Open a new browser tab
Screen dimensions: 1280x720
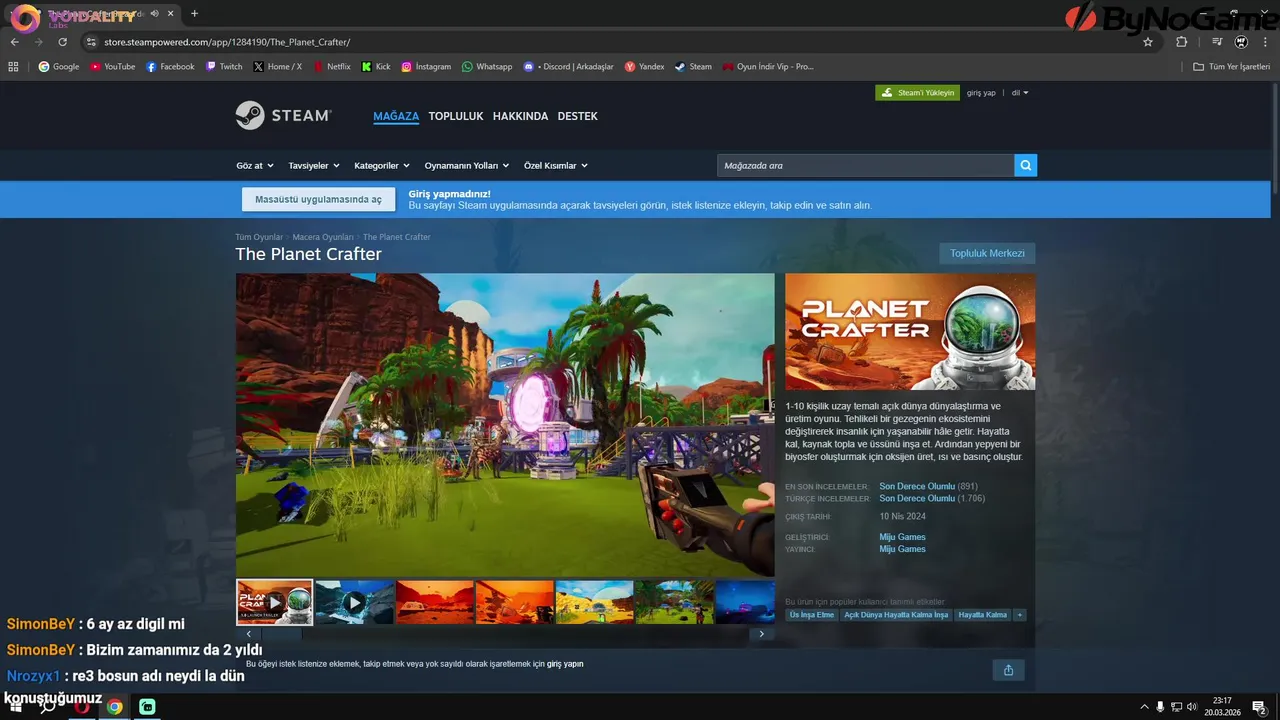point(194,14)
